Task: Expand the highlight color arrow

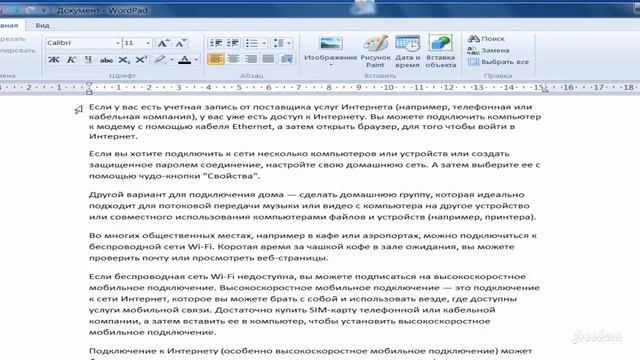Action: tap(172, 60)
